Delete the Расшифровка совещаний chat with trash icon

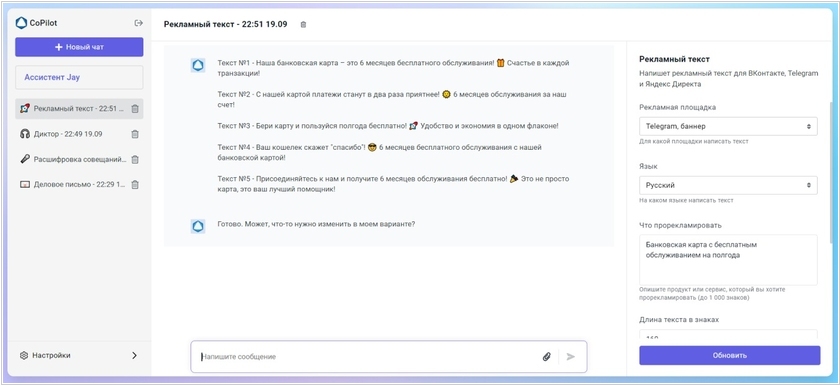[x=135, y=160]
